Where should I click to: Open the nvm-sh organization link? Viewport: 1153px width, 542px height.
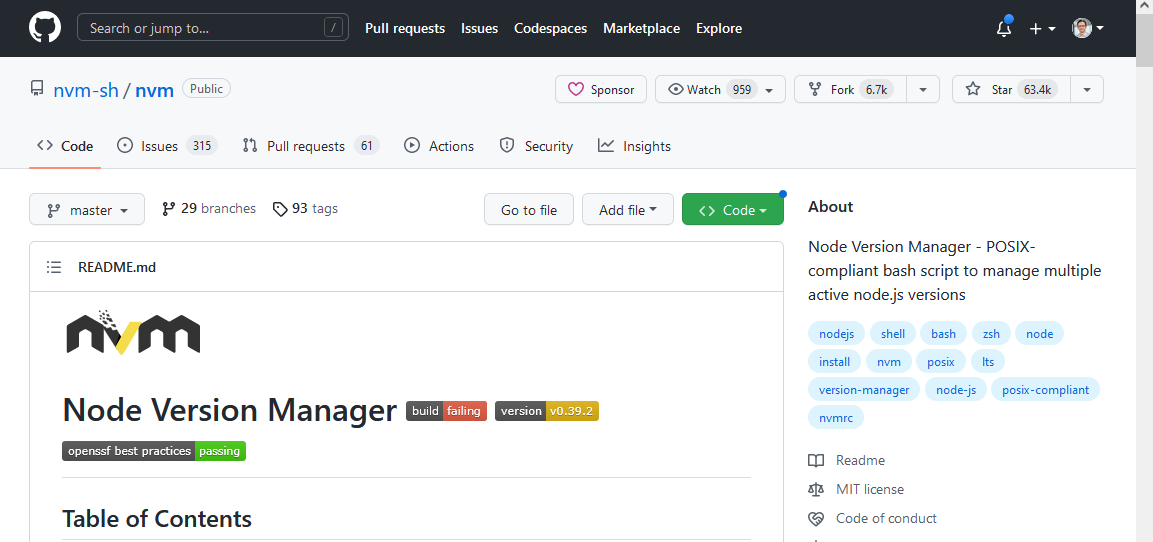tap(86, 90)
